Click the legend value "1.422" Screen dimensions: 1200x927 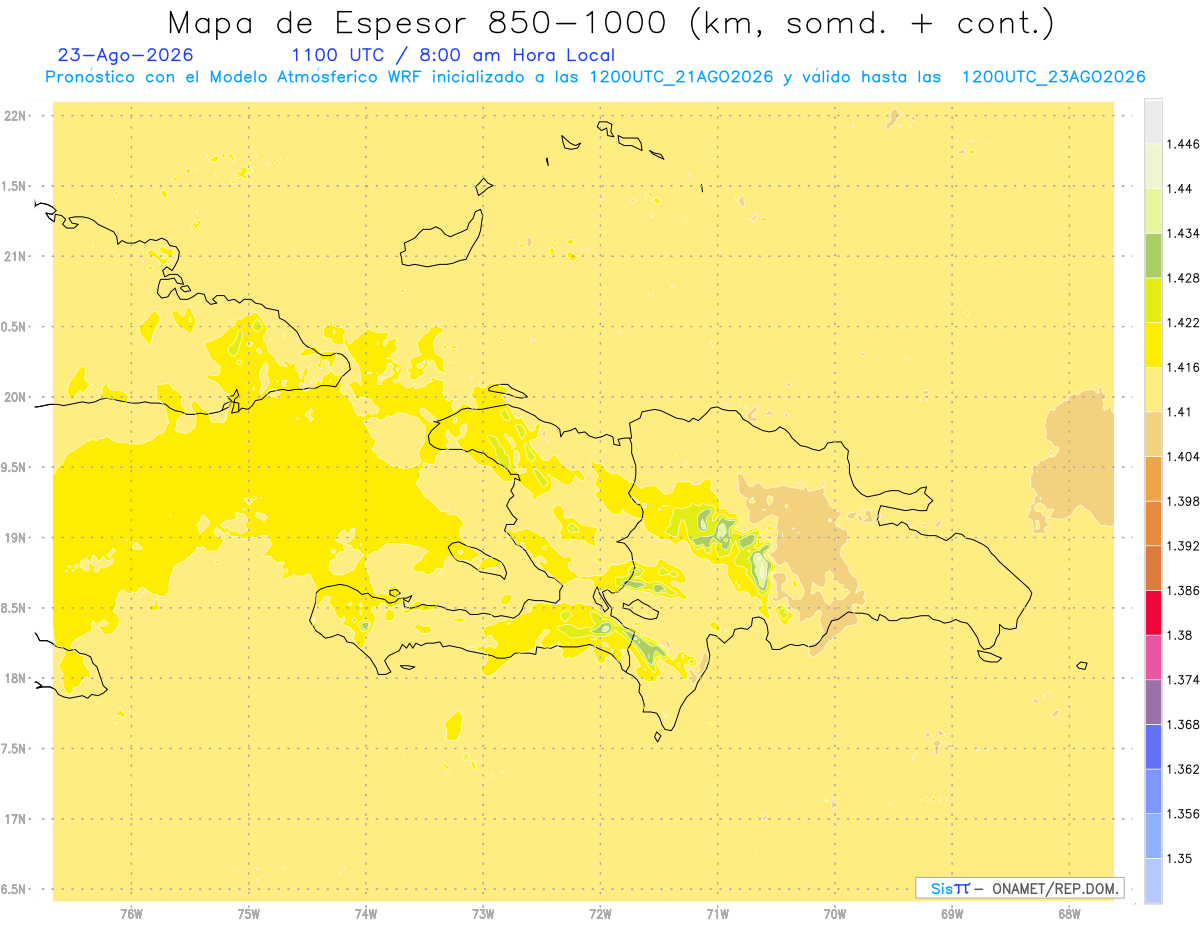(1183, 322)
